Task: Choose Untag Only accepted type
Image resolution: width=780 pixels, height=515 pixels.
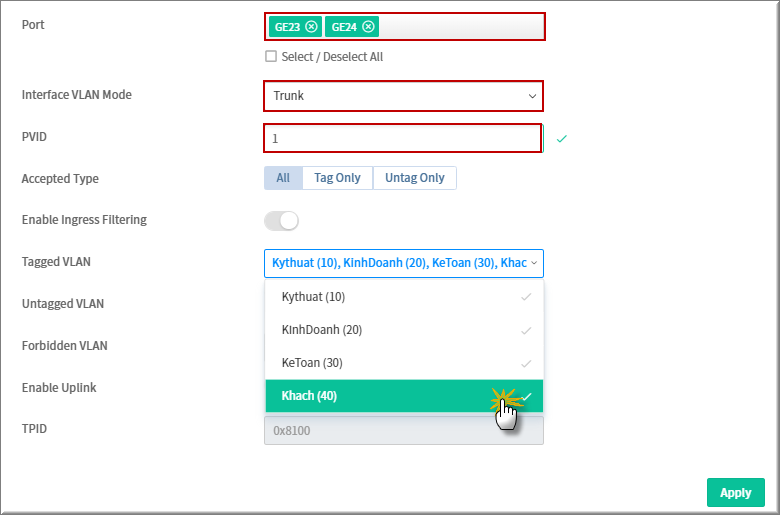Action: tap(414, 178)
